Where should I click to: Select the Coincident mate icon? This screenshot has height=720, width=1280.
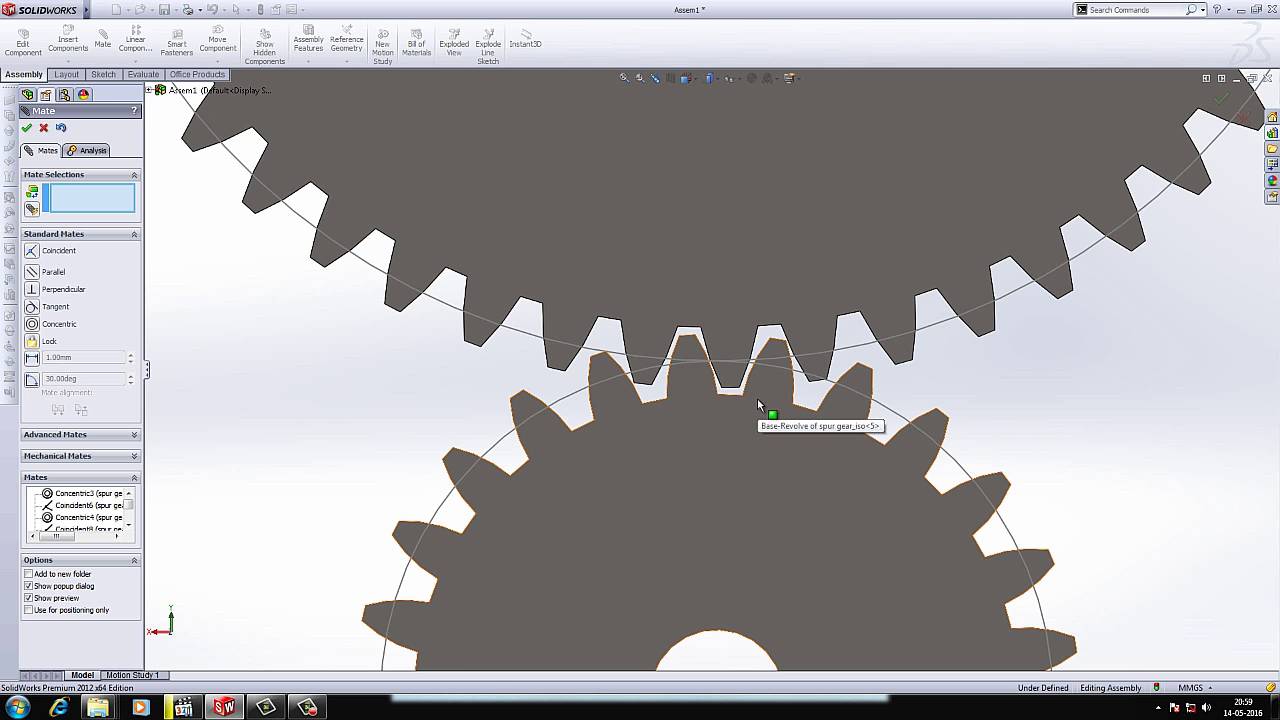coord(32,251)
